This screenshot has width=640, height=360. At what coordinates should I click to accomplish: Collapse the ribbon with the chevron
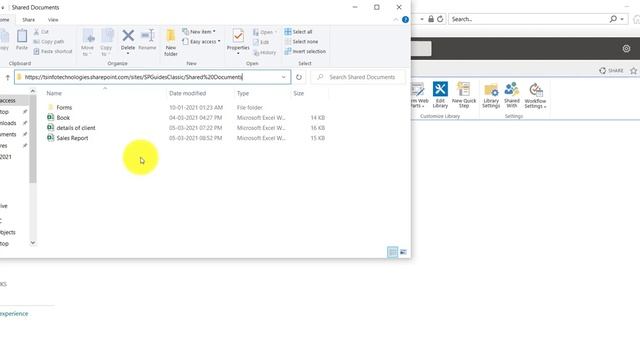pyautogui.click(x=396, y=20)
